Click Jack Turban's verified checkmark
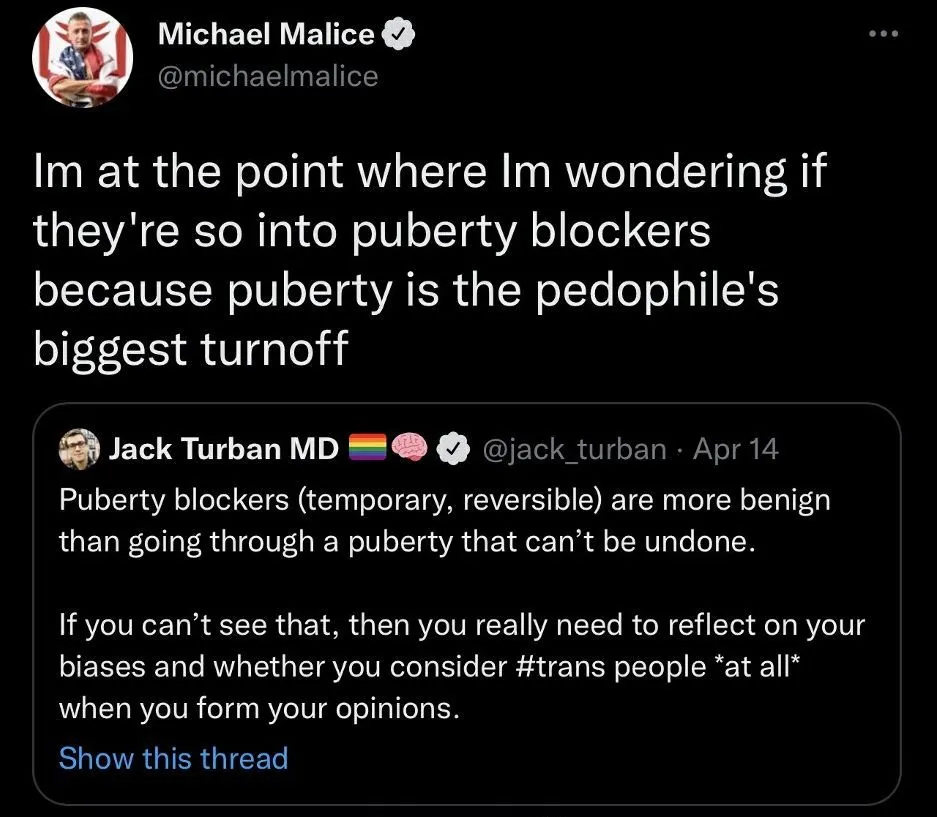 454,447
